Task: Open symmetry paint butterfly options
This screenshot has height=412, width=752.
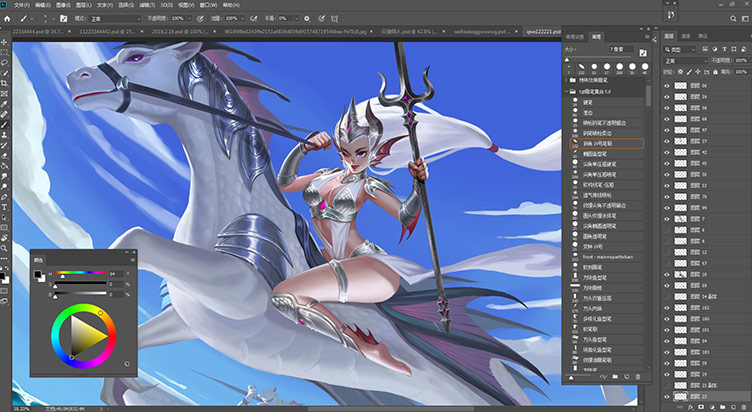Action: (x=334, y=19)
